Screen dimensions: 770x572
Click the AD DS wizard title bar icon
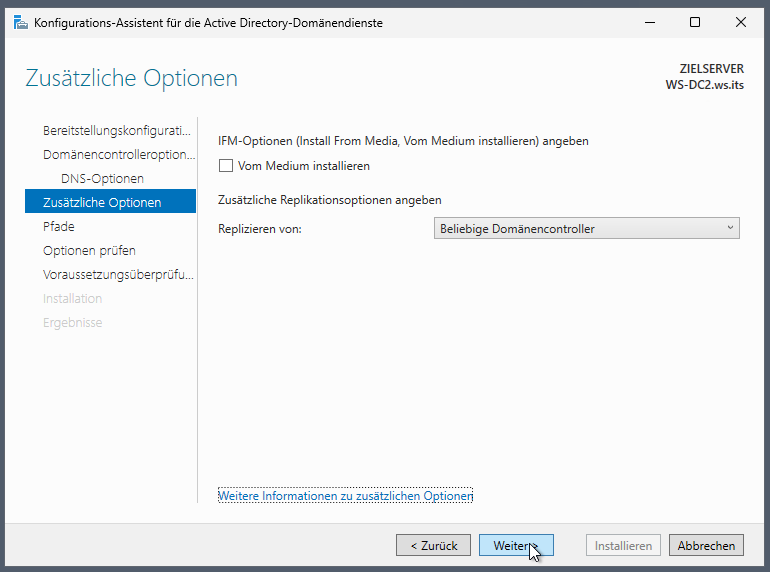point(20,23)
